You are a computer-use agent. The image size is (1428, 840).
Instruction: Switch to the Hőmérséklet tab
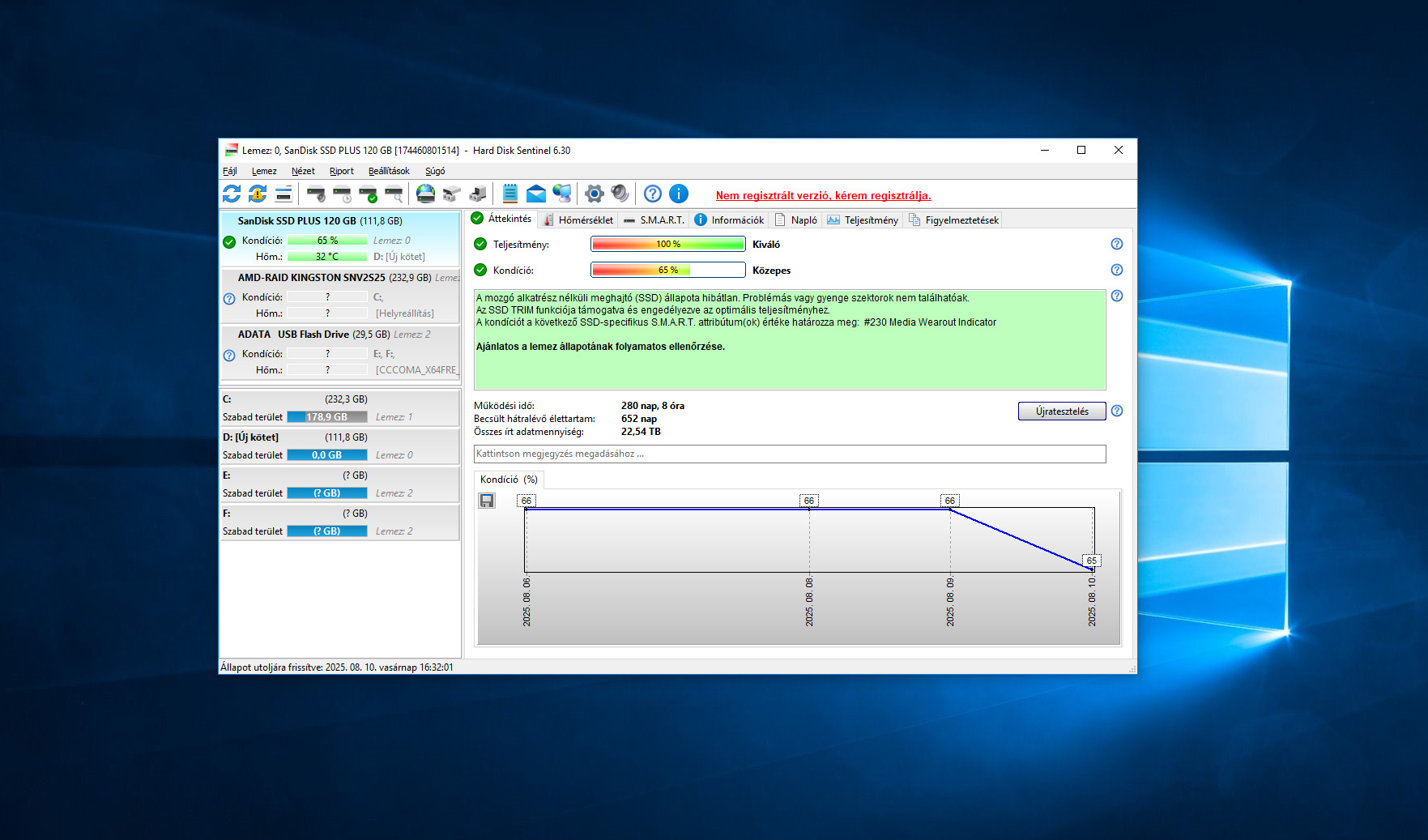[x=578, y=220]
